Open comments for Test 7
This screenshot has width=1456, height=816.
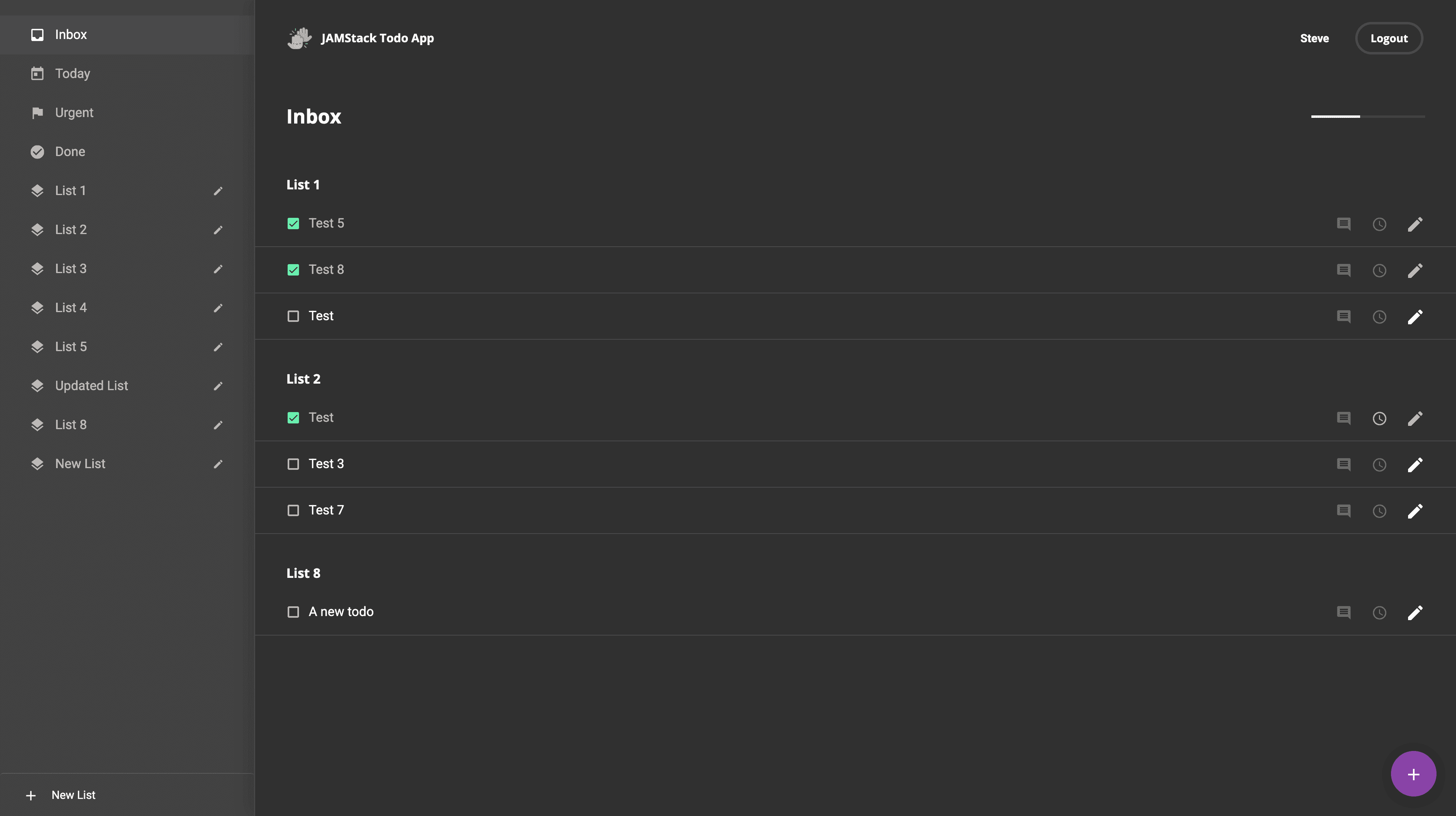pos(1343,511)
